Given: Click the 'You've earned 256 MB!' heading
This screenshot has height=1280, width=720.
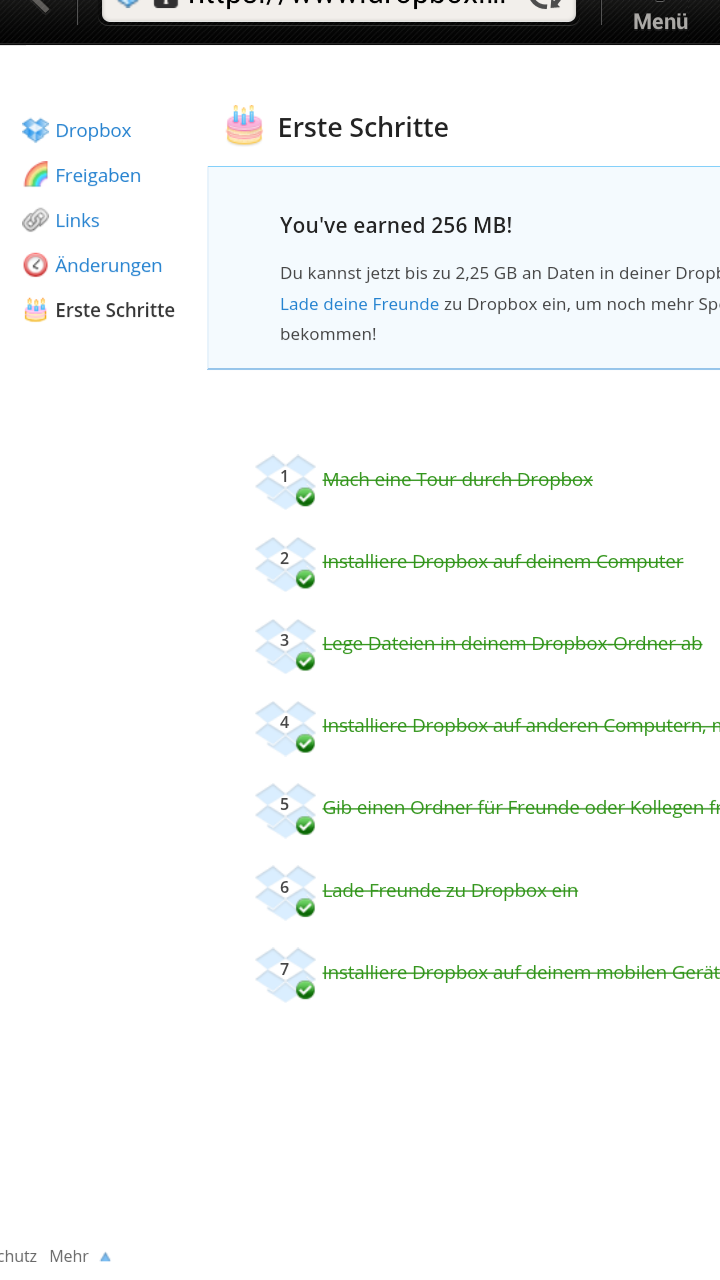Looking at the screenshot, I should pos(396,225).
